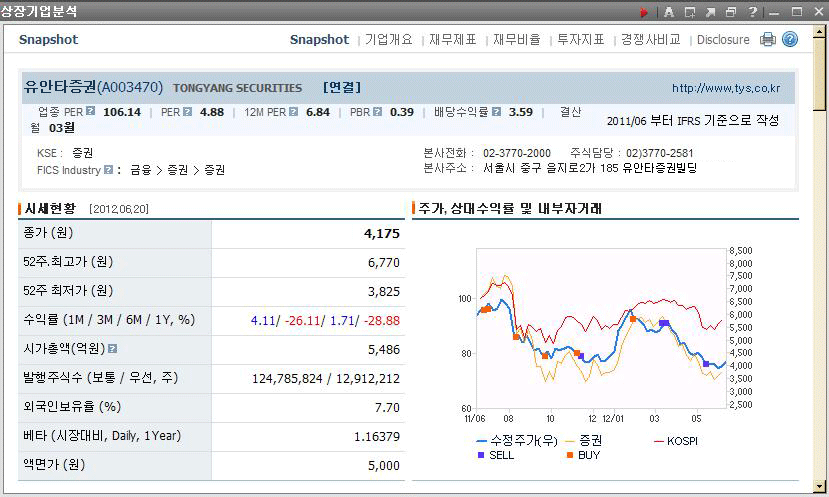Image resolution: width=829 pixels, height=497 pixels.
Task: Click the foreign ownership value 7.70
Action: pos(387,408)
